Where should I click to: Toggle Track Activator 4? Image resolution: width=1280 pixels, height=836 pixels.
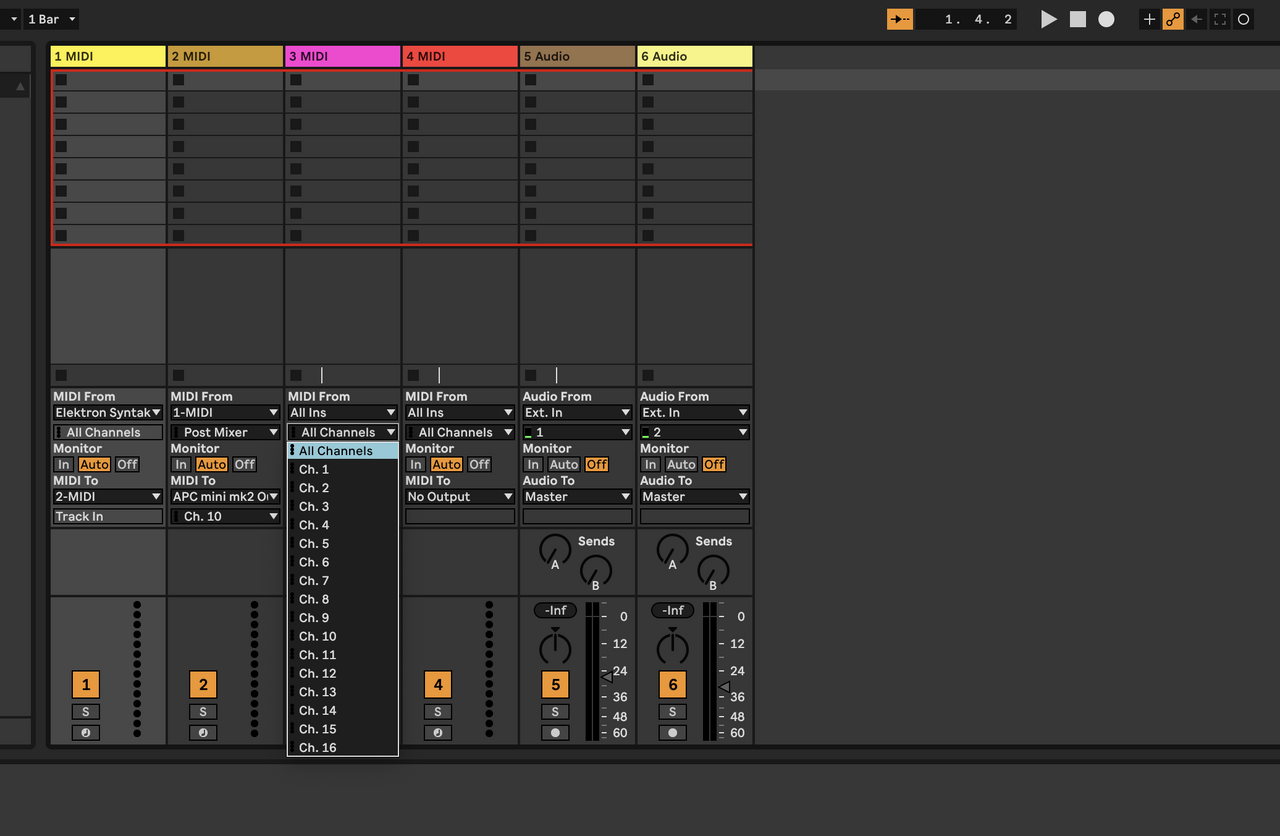438,685
